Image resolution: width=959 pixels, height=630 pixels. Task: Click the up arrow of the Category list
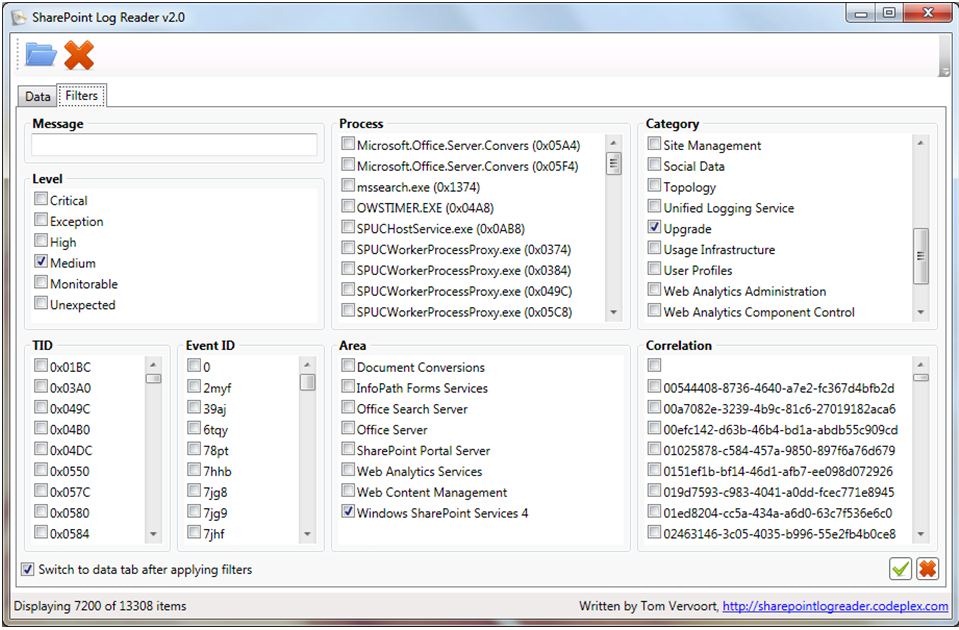click(920, 143)
